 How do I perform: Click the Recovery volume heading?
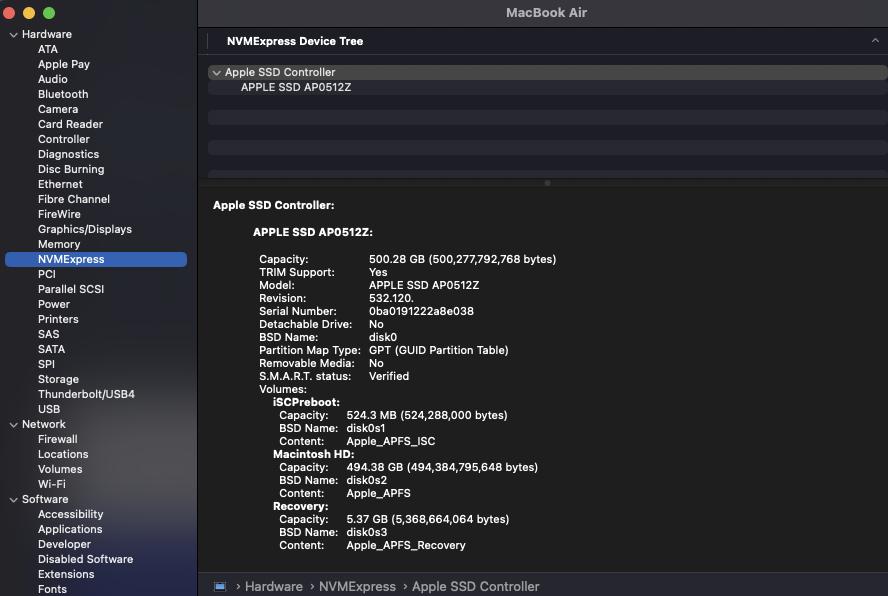301,507
